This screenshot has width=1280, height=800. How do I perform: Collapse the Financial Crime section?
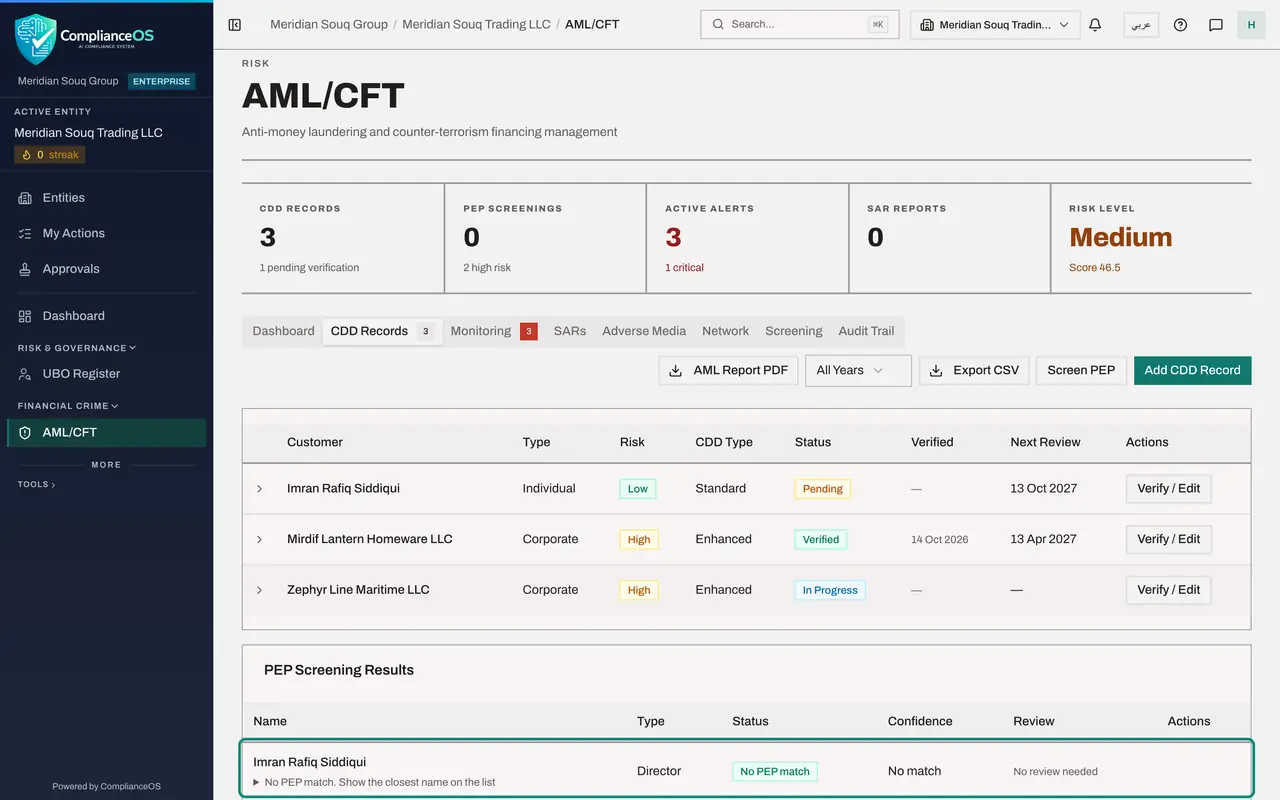tap(68, 406)
